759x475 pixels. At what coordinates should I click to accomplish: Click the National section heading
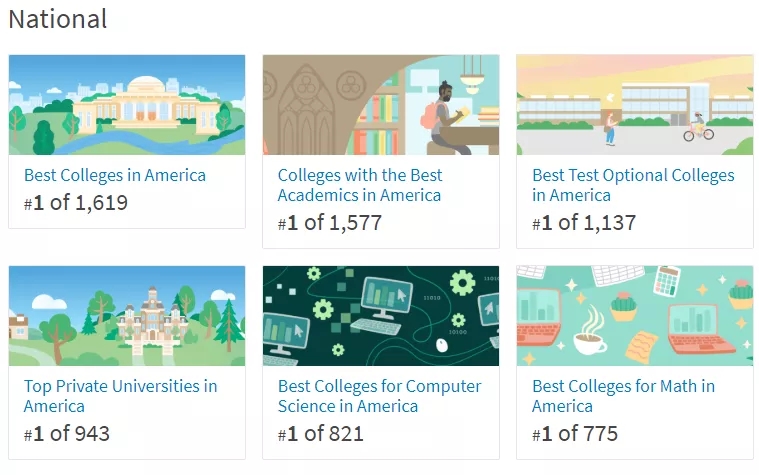coord(57,19)
